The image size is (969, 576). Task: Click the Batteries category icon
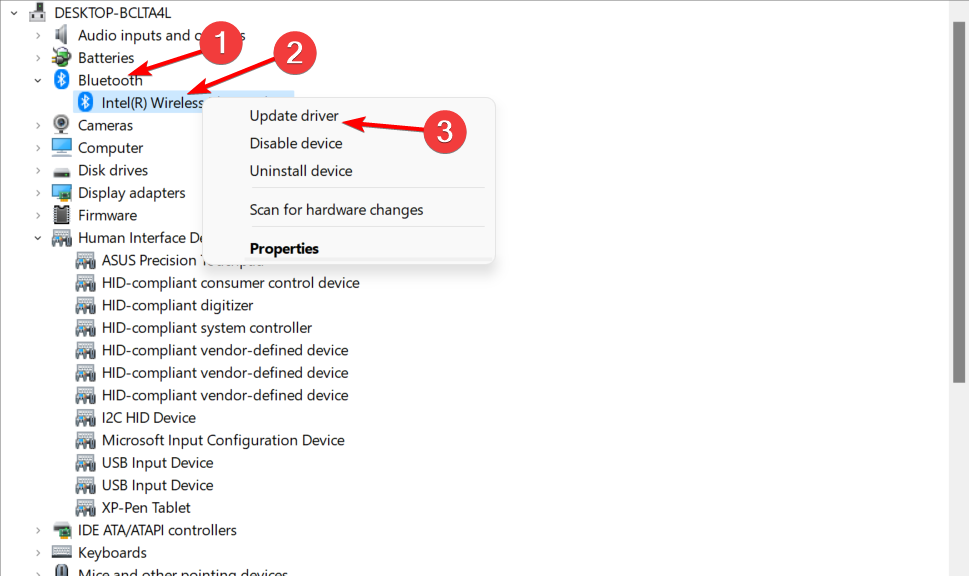[x=61, y=57]
